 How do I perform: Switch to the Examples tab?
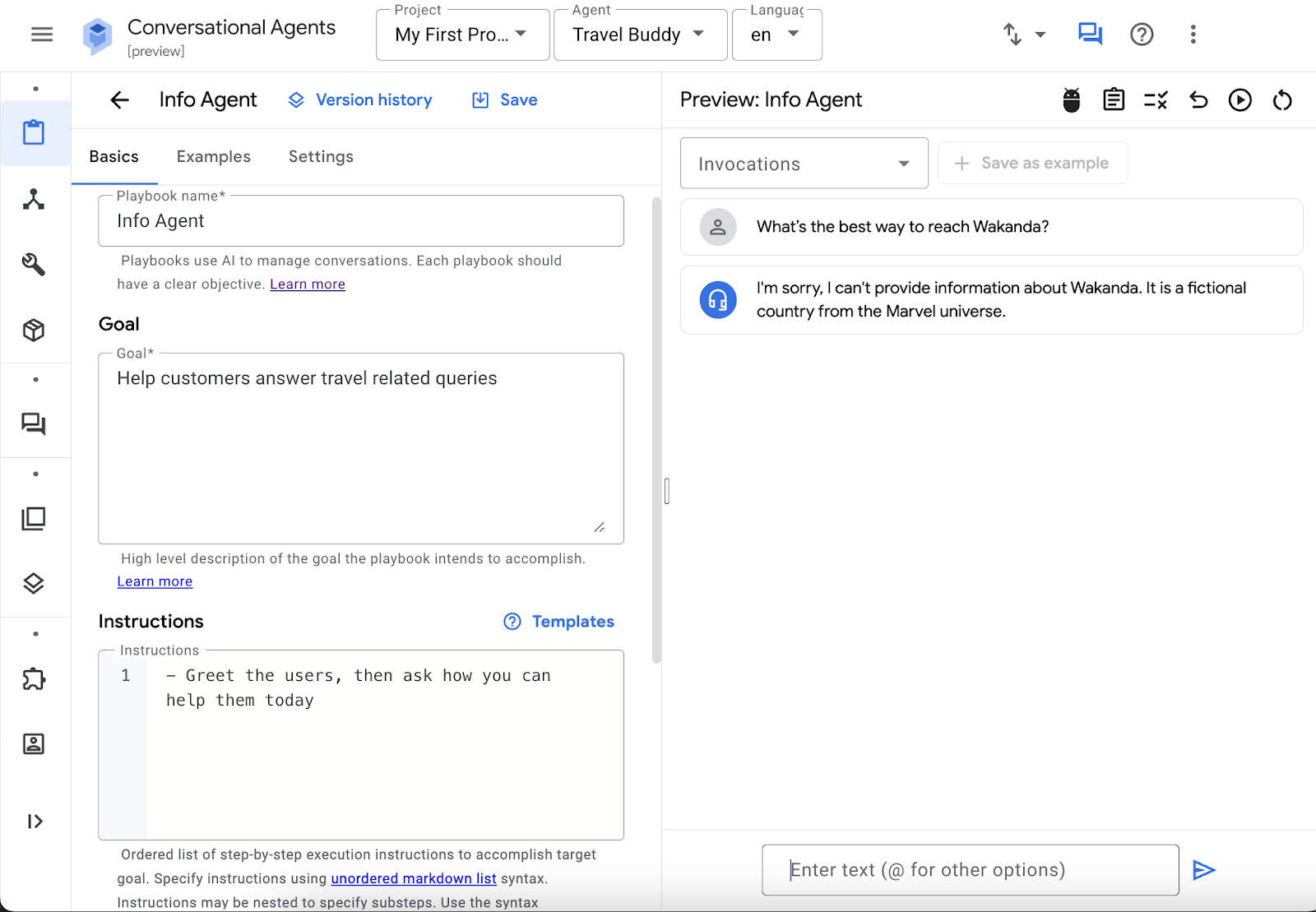213,156
